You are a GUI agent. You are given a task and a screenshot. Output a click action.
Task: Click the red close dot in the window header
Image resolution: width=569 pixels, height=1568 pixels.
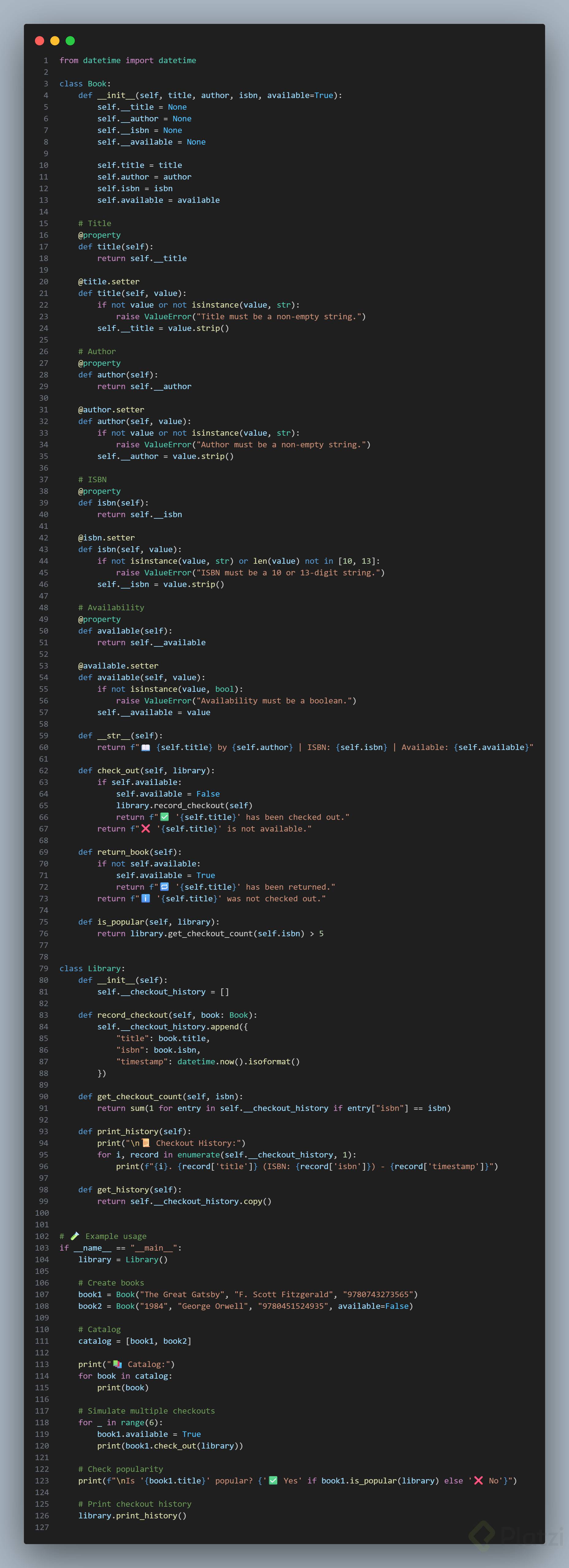[x=40, y=41]
